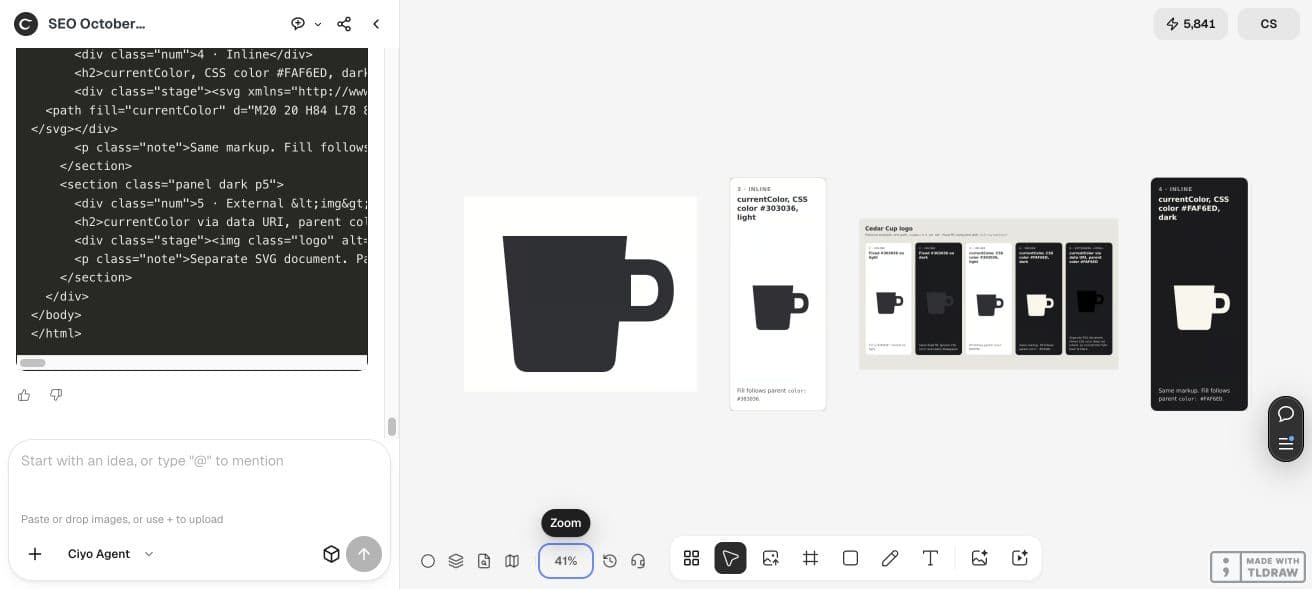Select the AI video generation tool
This screenshot has height=589, width=1312.
[1020, 558]
